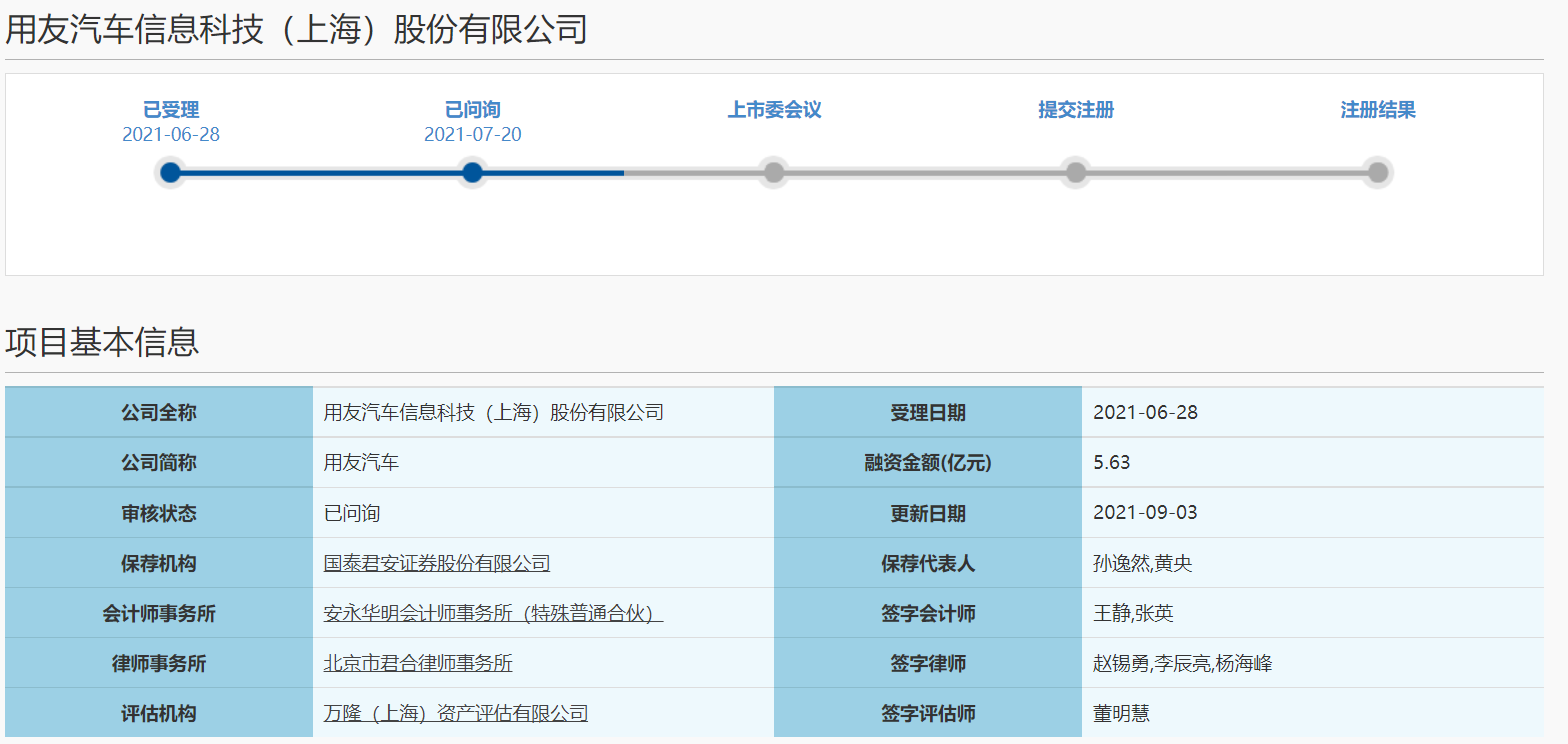1568x744 pixels.
Task: Click the 评估机构 label cell
Action: pos(159,713)
